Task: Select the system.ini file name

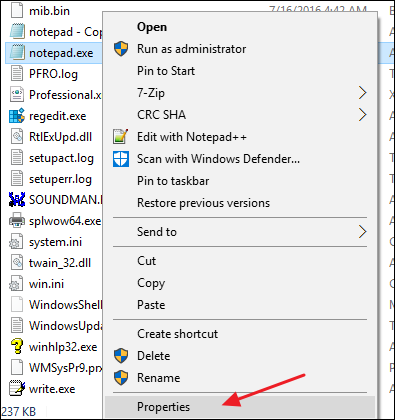Action: click(x=55, y=242)
